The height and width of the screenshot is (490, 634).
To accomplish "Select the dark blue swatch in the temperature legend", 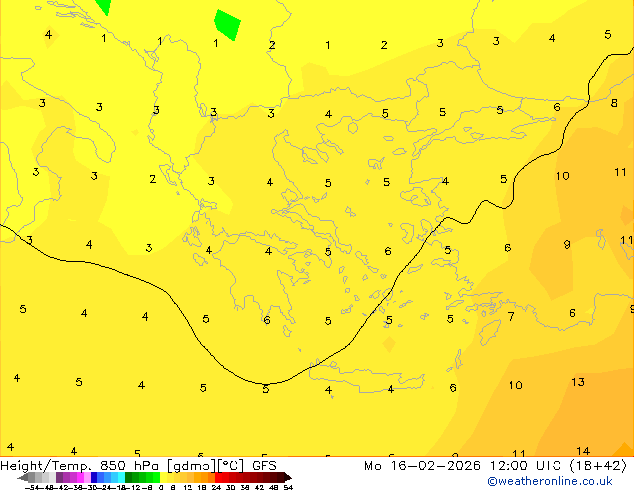I will (x=94, y=477).
